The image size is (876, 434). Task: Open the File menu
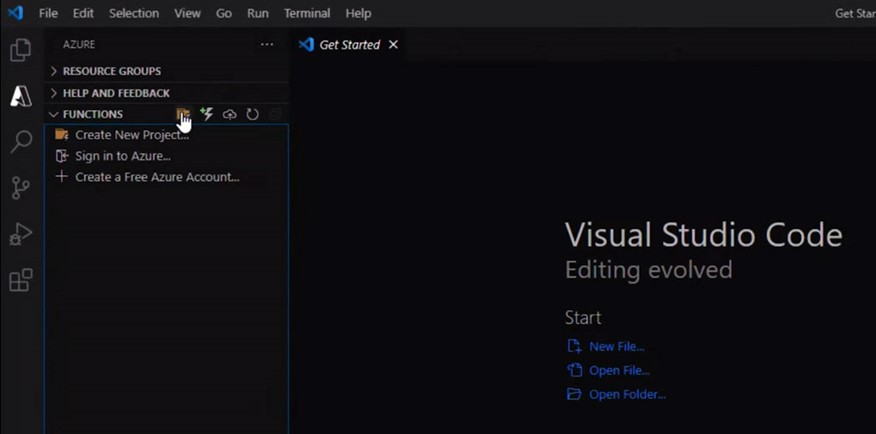pos(48,13)
